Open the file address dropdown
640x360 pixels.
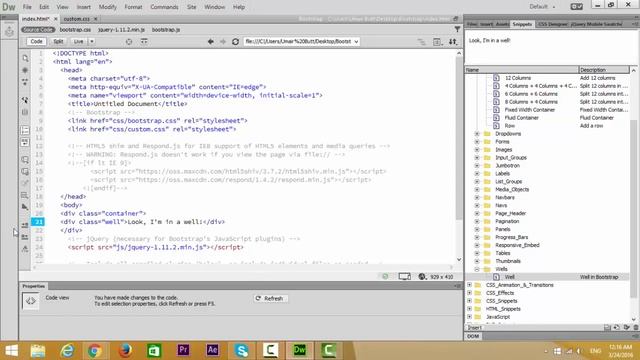point(356,42)
